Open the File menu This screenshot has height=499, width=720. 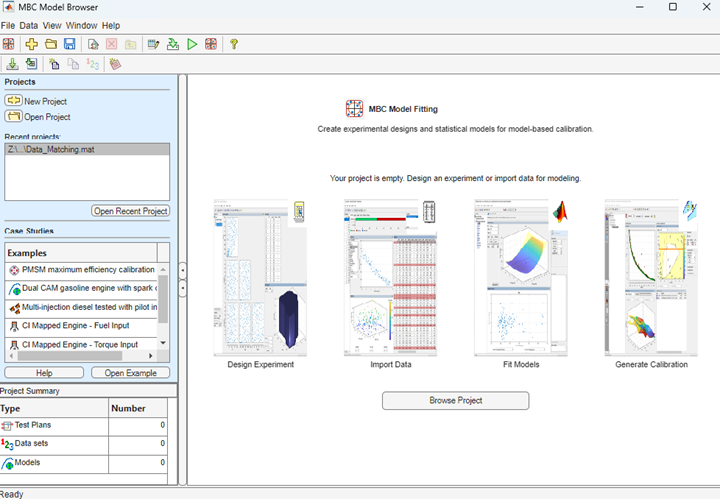[8, 25]
